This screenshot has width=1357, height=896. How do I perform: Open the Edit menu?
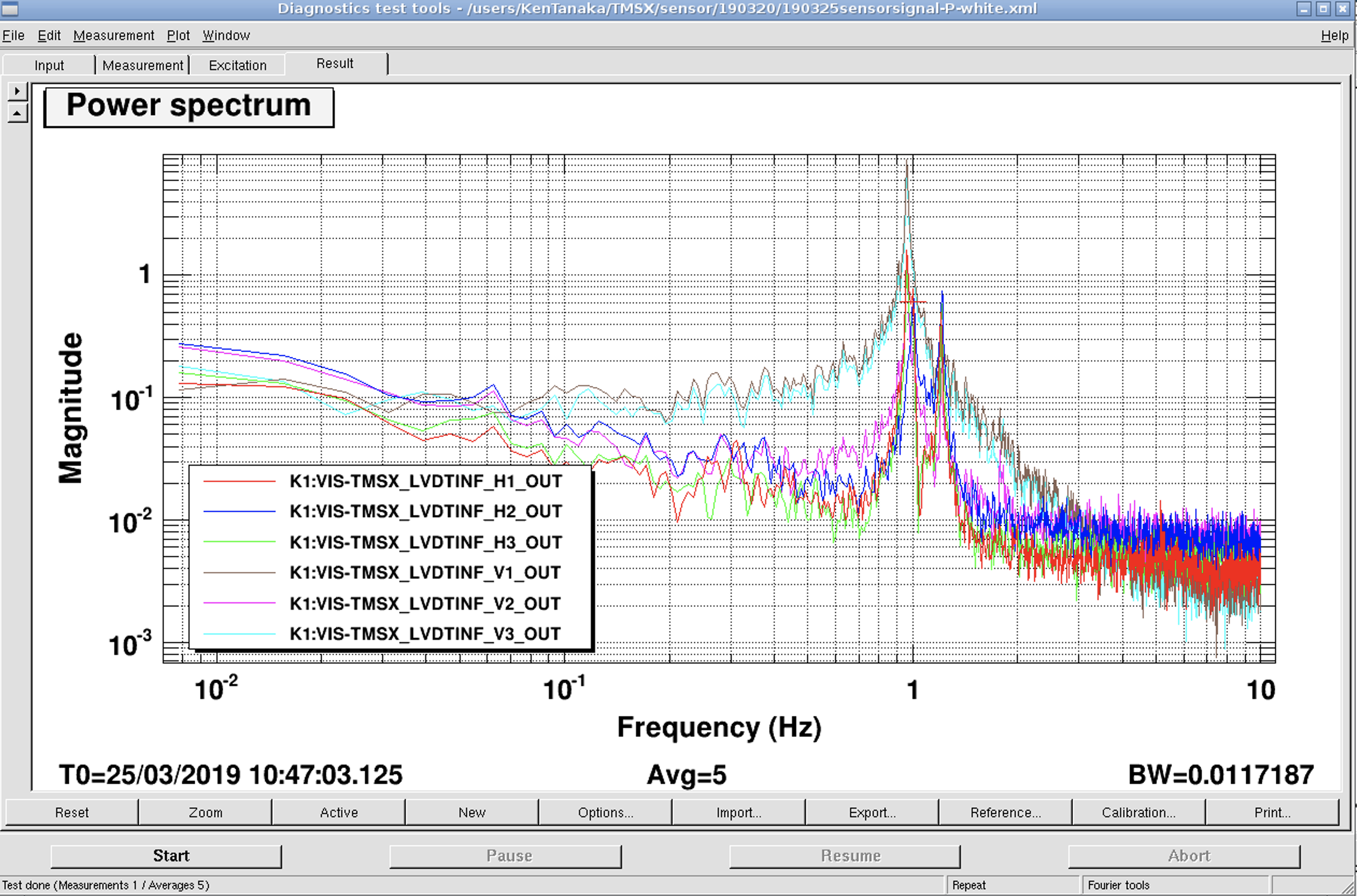tap(49, 35)
